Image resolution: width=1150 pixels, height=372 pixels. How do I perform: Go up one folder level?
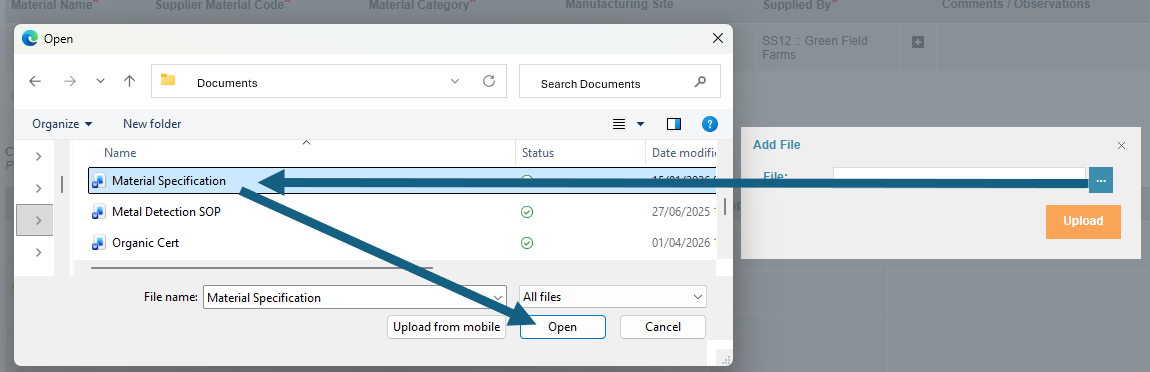tap(130, 81)
